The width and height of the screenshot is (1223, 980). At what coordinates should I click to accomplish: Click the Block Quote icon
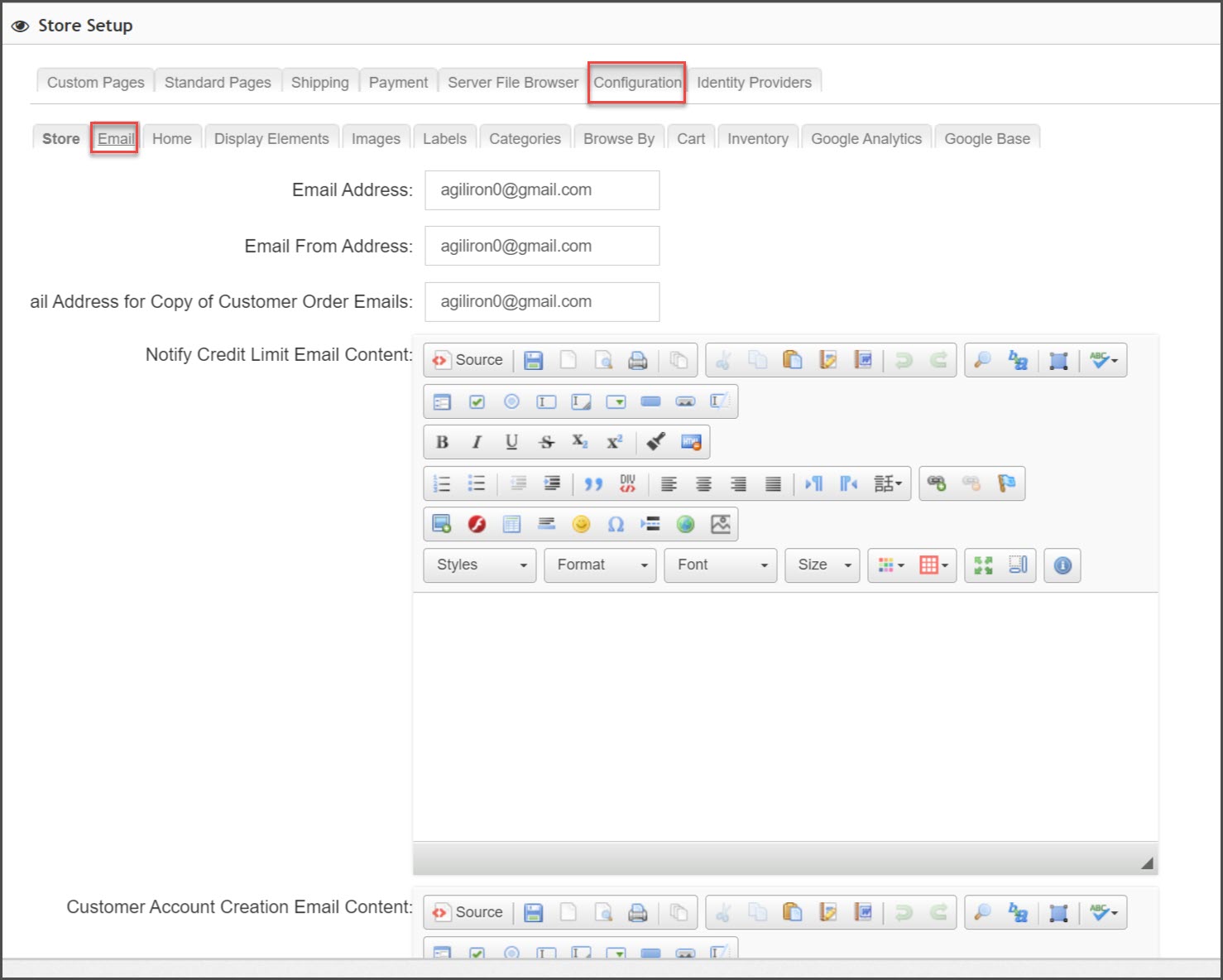[x=593, y=483]
